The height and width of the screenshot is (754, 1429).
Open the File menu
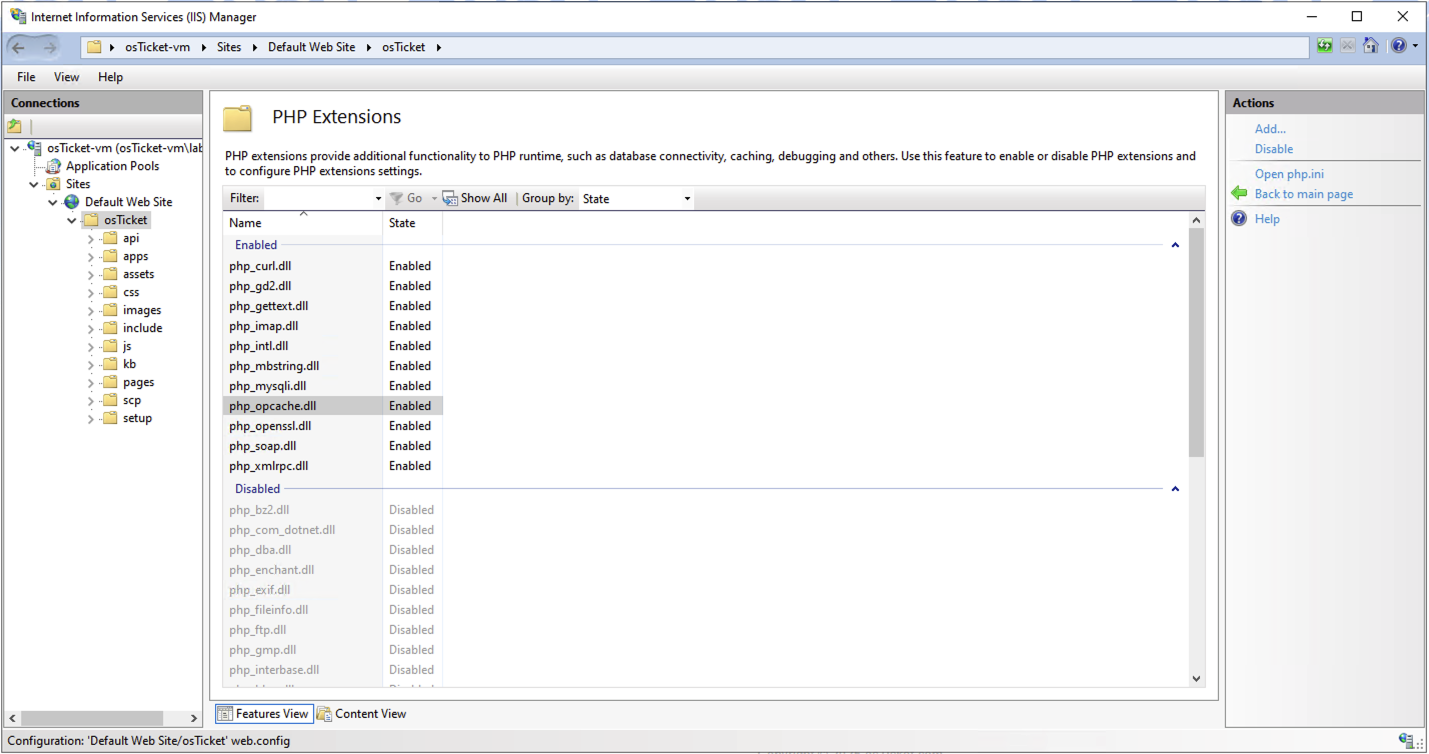click(26, 77)
